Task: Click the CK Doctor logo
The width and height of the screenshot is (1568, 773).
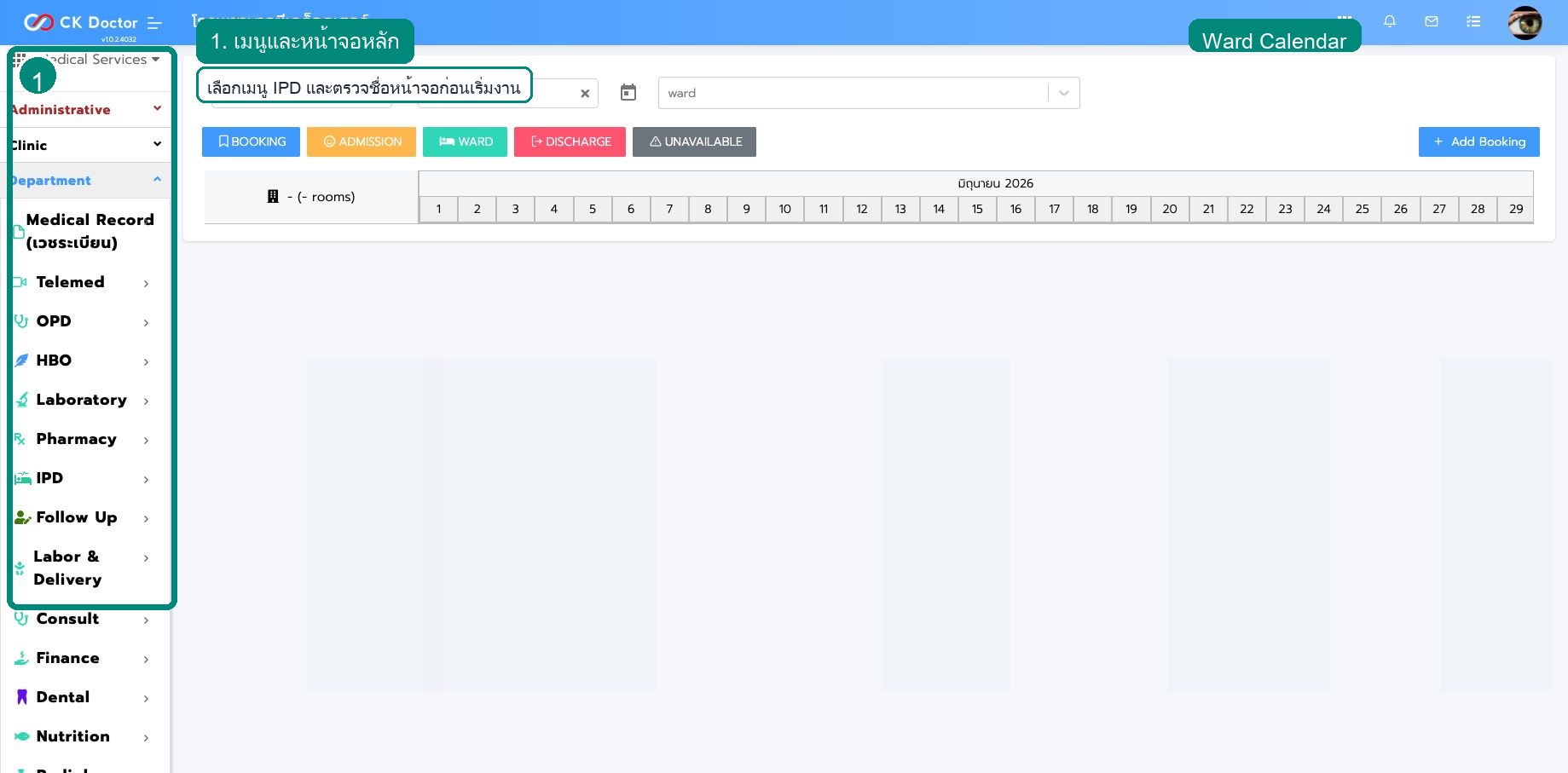Action: click(x=81, y=23)
